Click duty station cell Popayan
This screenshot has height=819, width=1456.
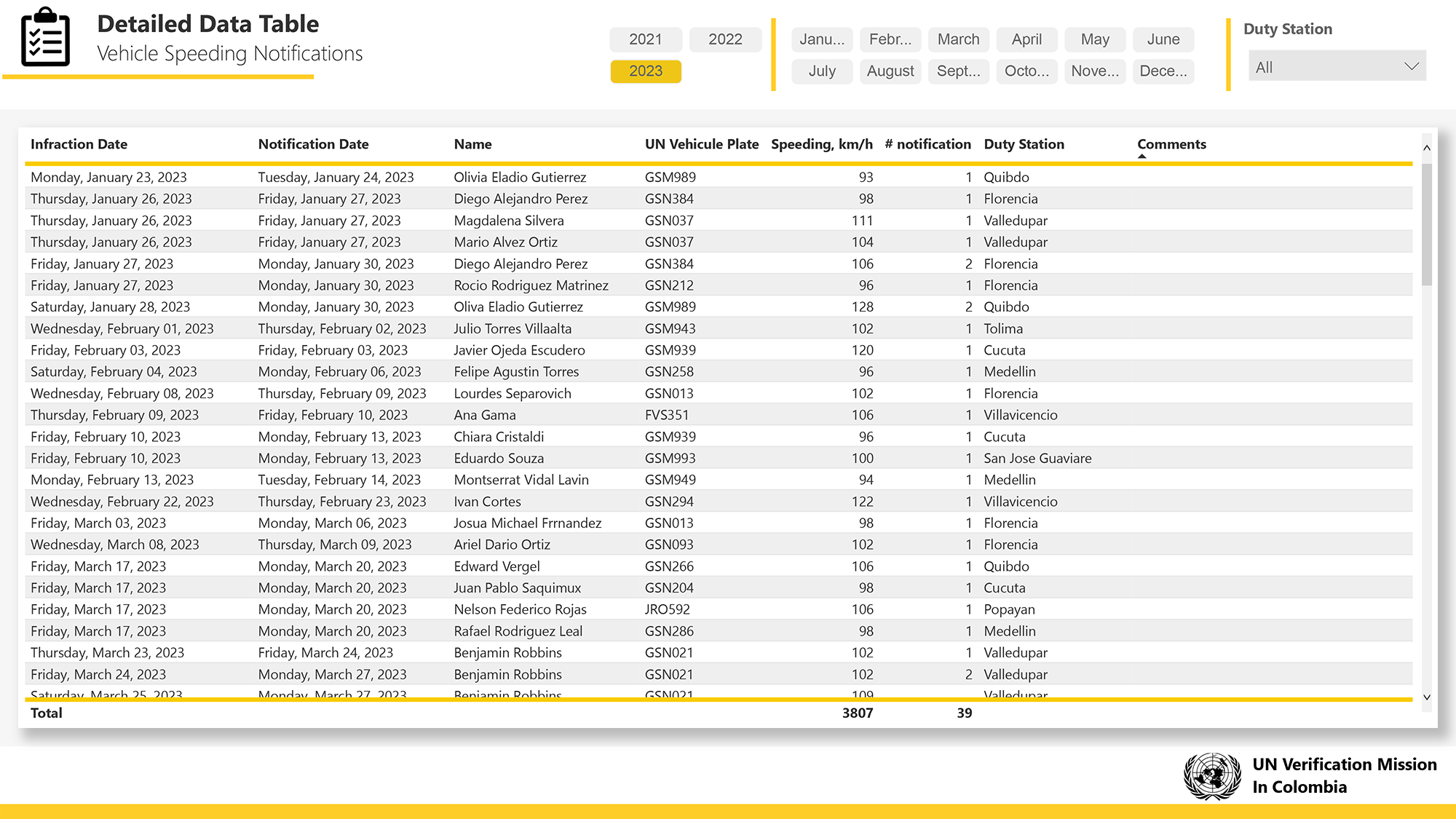[x=1009, y=609]
